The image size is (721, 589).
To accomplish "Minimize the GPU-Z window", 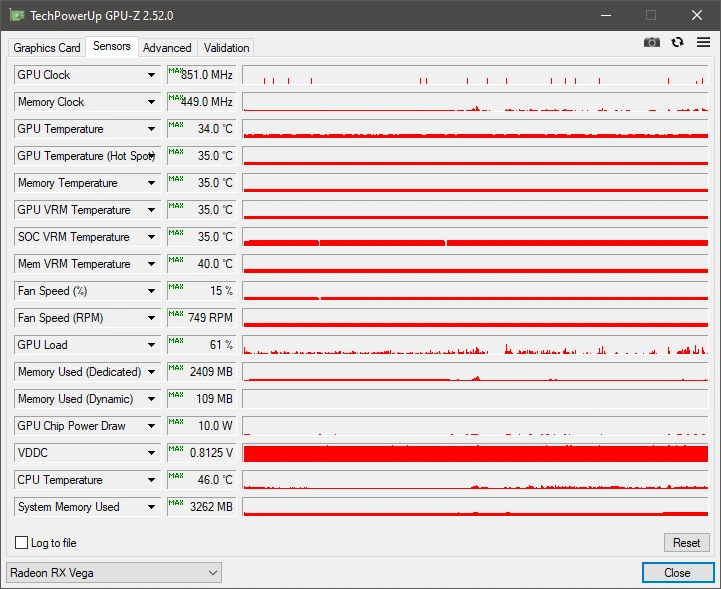I will click(x=606, y=15).
